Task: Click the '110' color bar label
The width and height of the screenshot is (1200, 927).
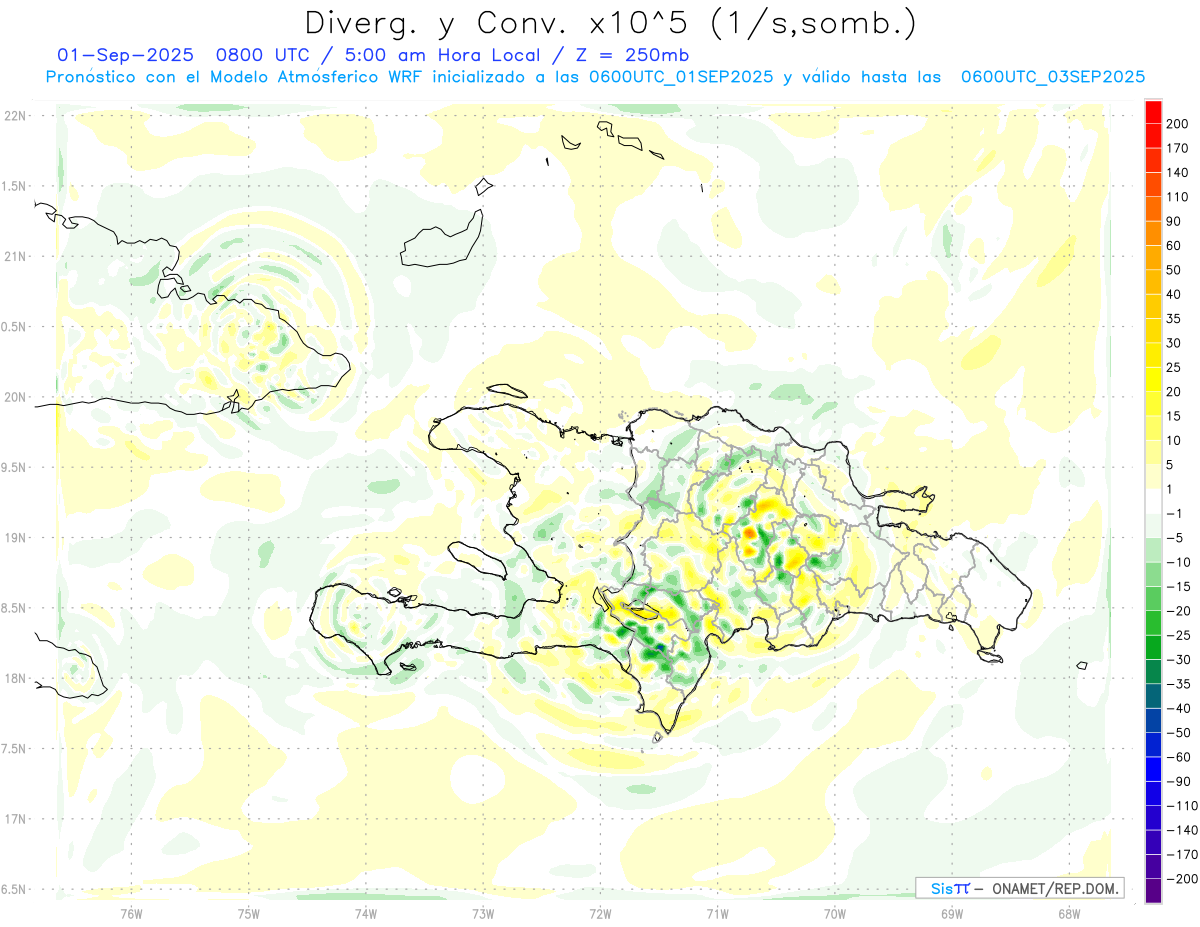Action: tap(1176, 196)
